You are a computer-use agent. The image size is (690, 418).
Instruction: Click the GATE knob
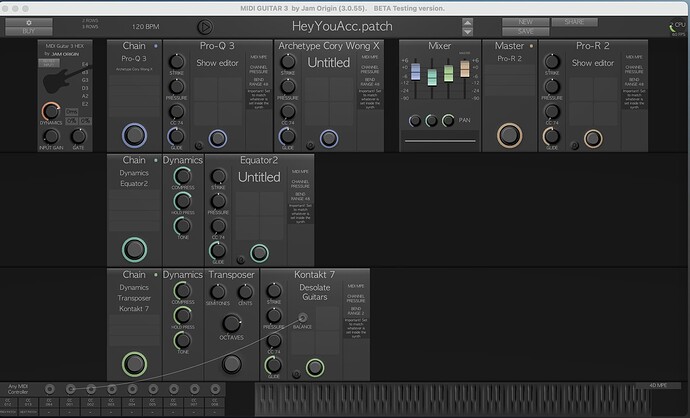[x=78, y=136]
